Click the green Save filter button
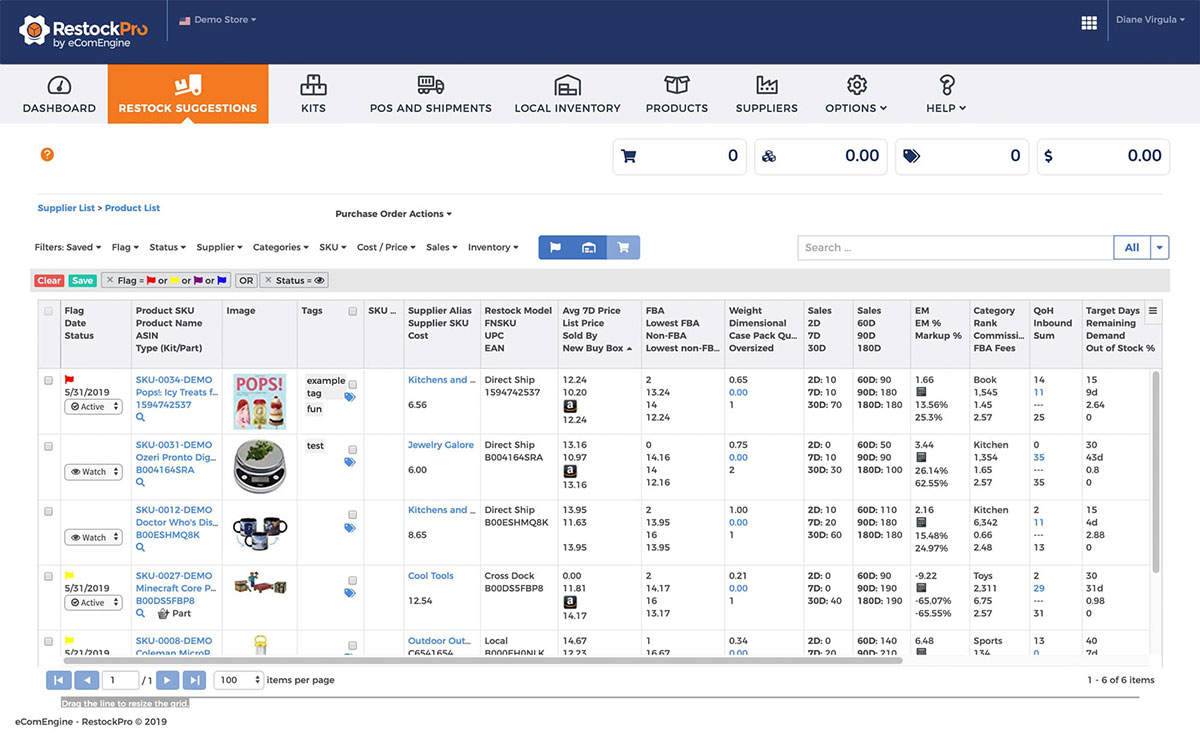Image resolution: width=1200 pixels, height=733 pixels. click(x=83, y=281)
